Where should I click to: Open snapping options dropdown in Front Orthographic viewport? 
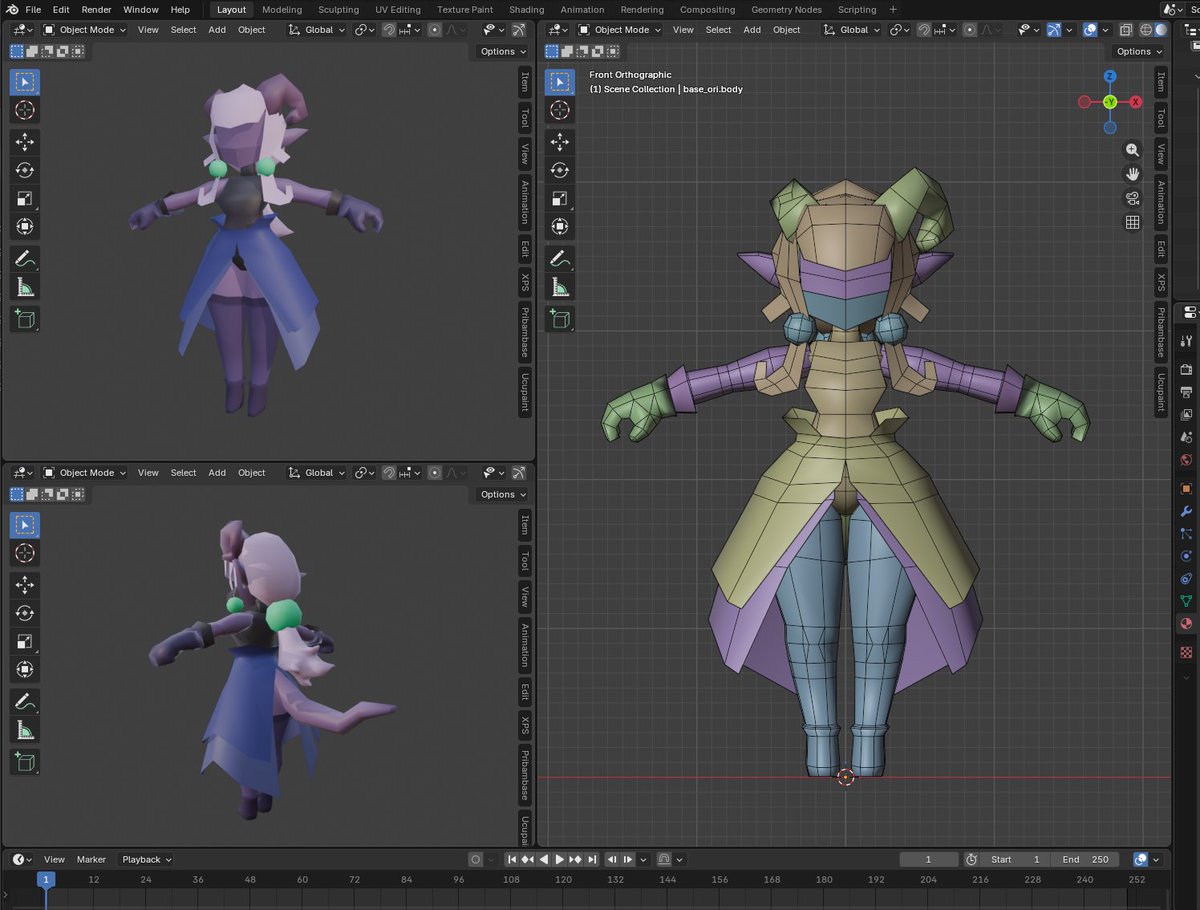(x=943, y=30)
